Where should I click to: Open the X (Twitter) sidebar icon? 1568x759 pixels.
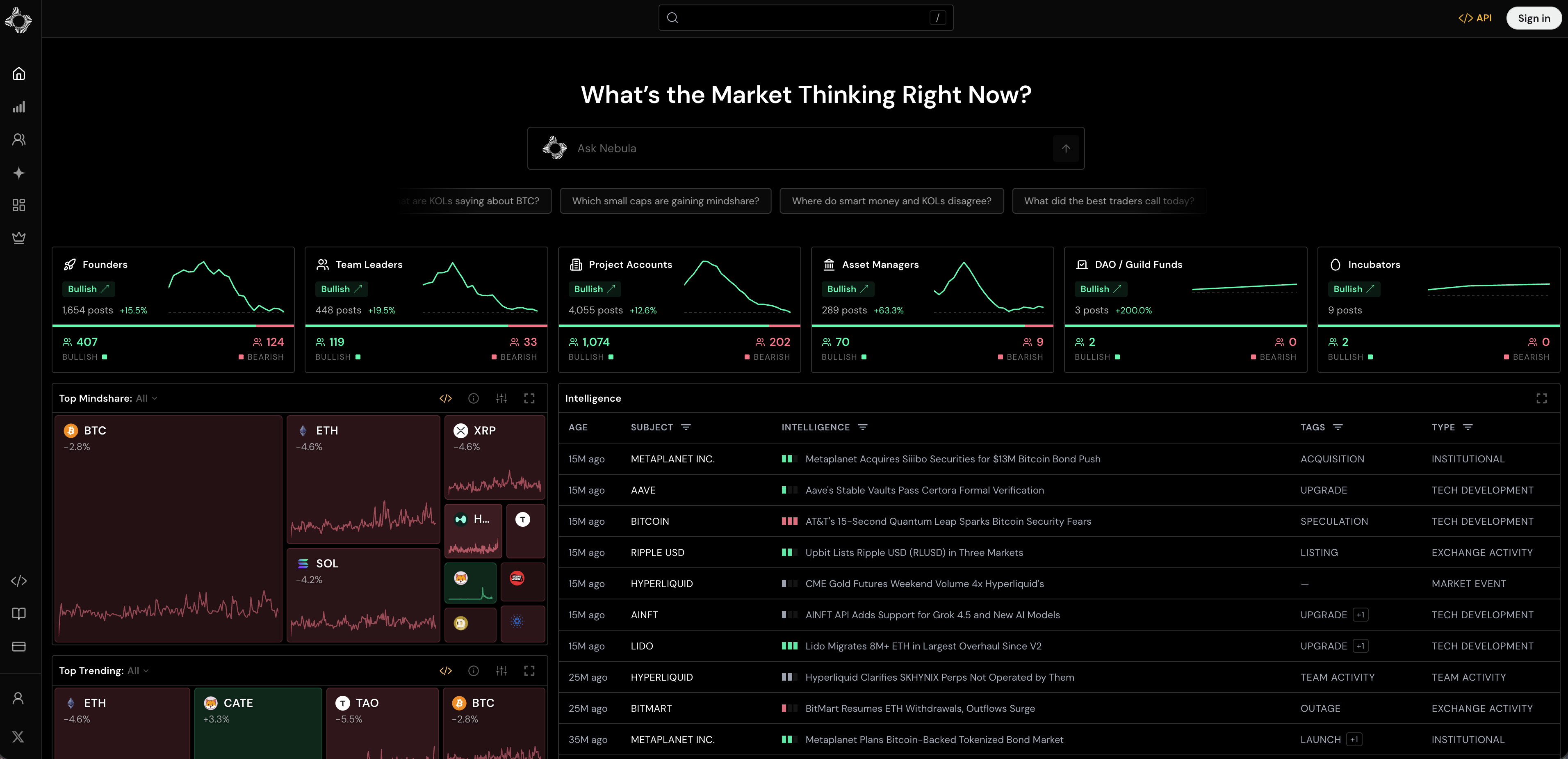tap(18, 736)
